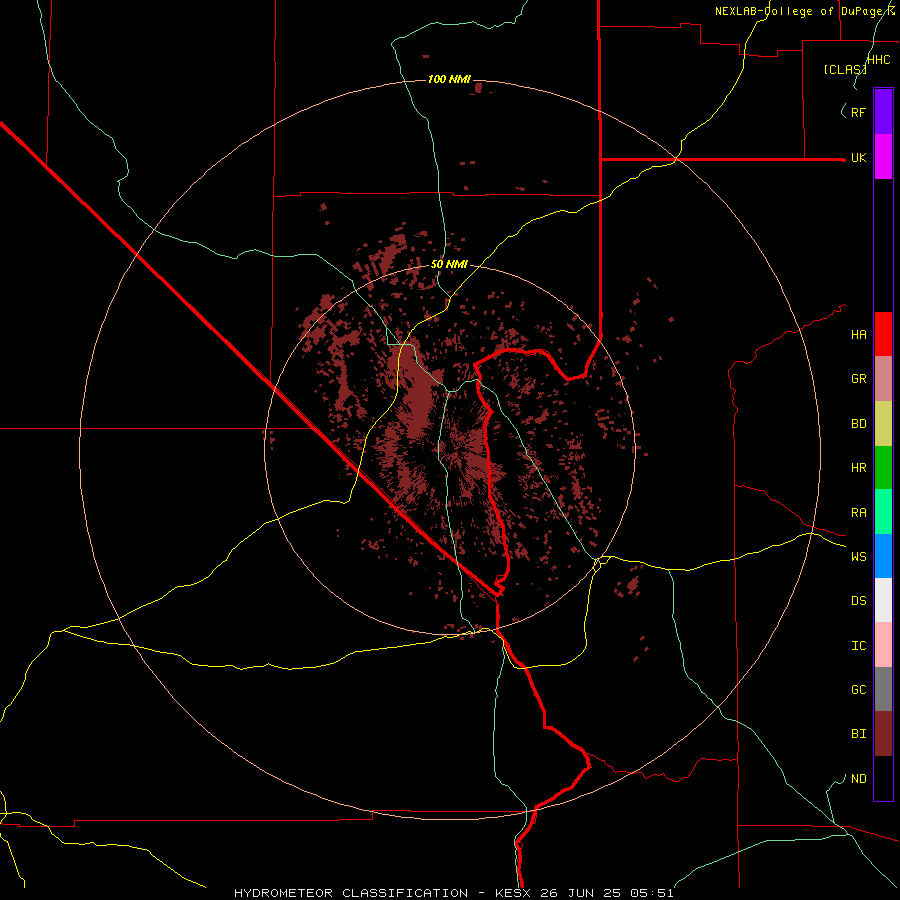This screenshot has width=900, height=900.
Task: Click the light pink IC swatch
Action: [x=883, y=645]
